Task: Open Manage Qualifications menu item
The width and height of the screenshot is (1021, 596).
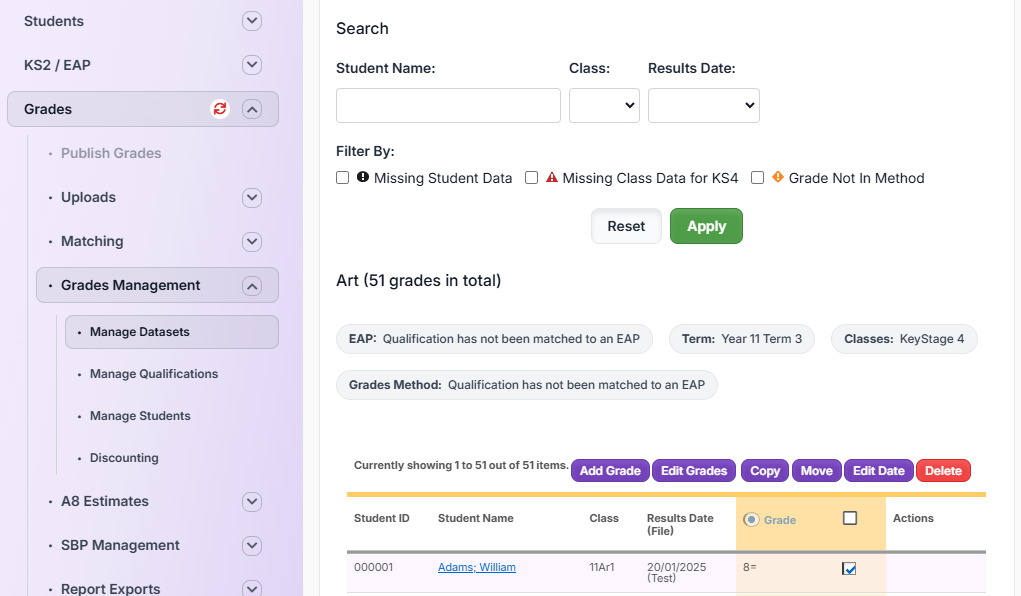Action: (153, 374)
